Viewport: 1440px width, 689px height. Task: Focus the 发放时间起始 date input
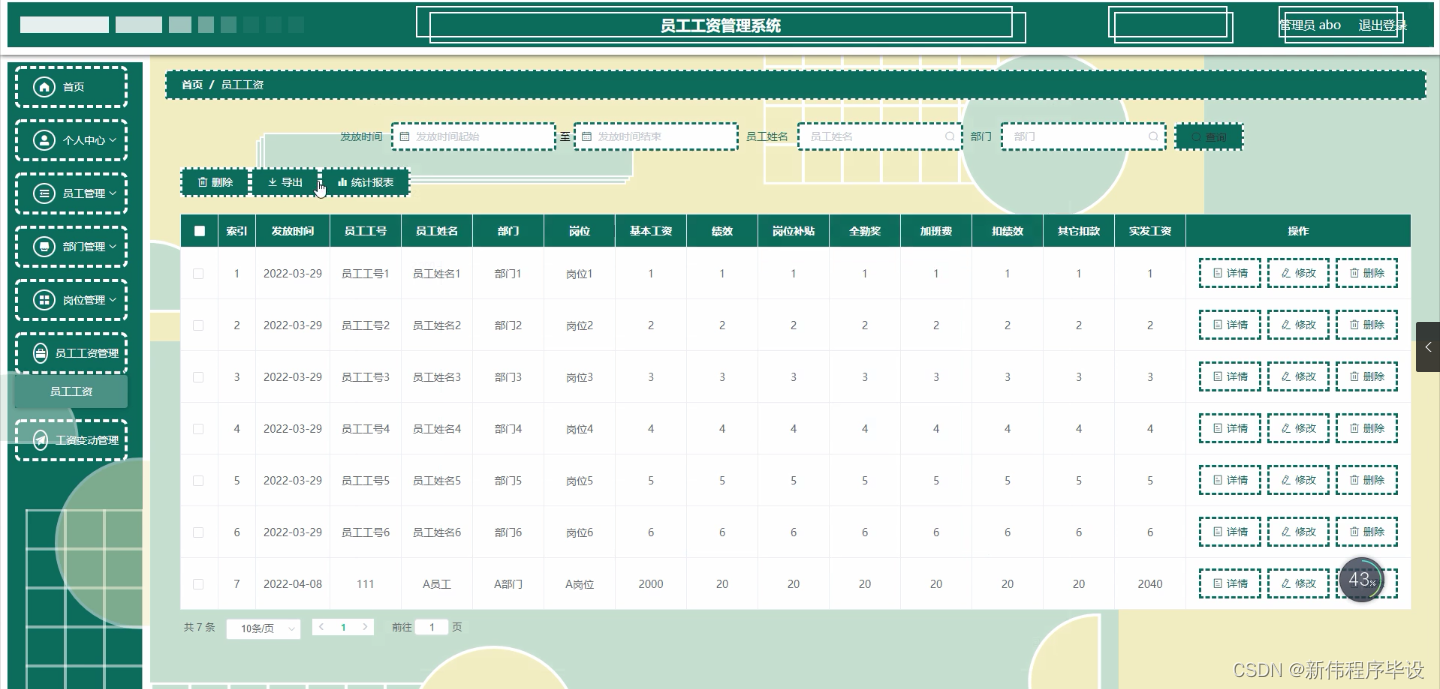coord(473,136)
